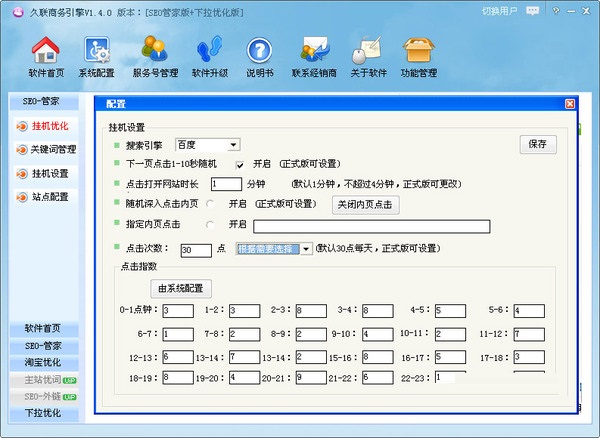Open SEO-外链 sidebar item
The width and height of the screenshot is (600, 438).
(x=43, y=396)
